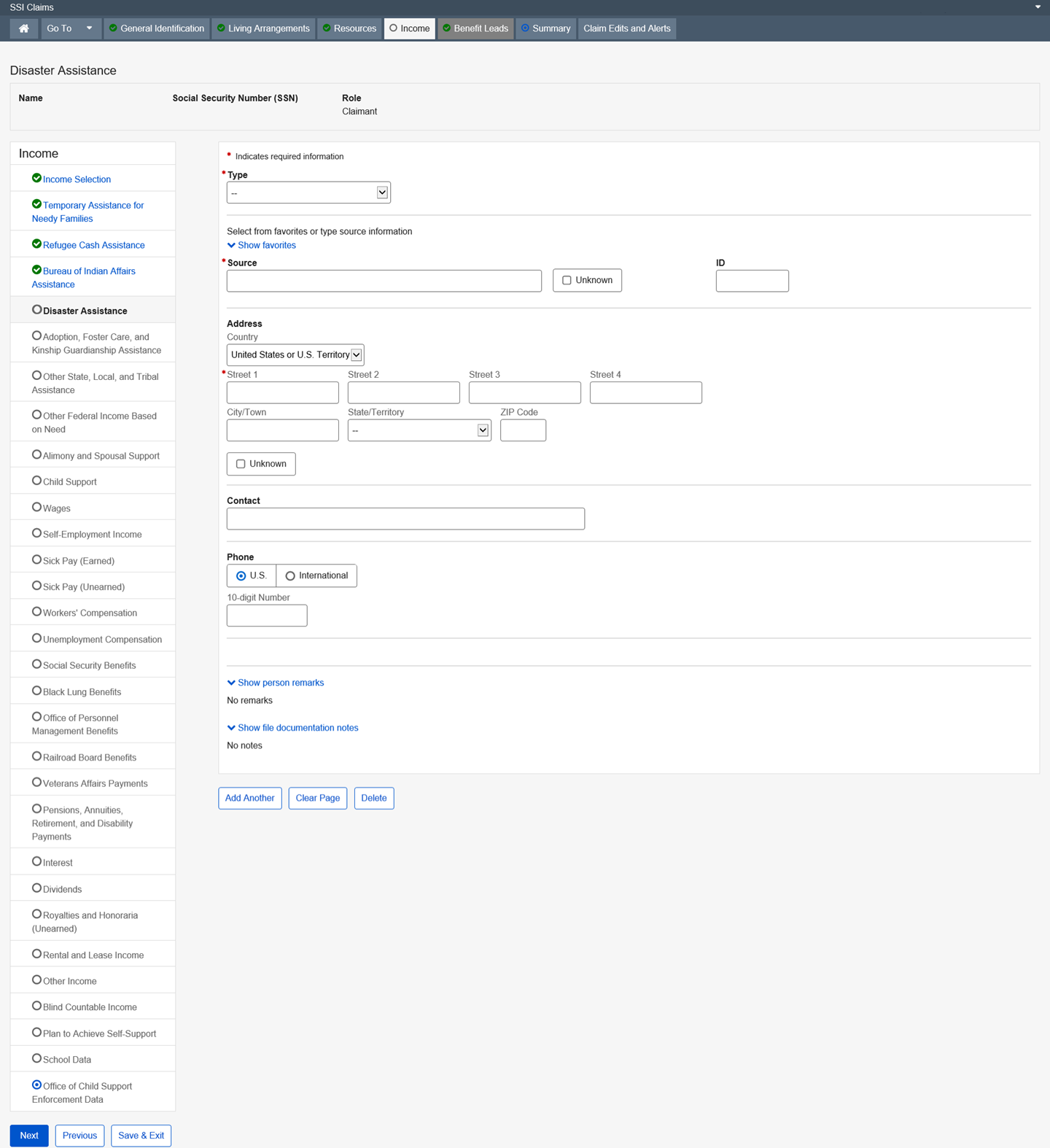1050x1148 pixels.
Task: Click the blue status icon for Office of Child Support Enforcement Data
Action: click(x=36, y=1085)
